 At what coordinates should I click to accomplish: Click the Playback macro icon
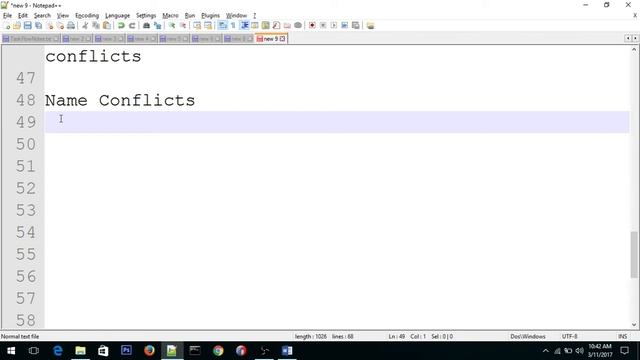click(x=333, y=26)
